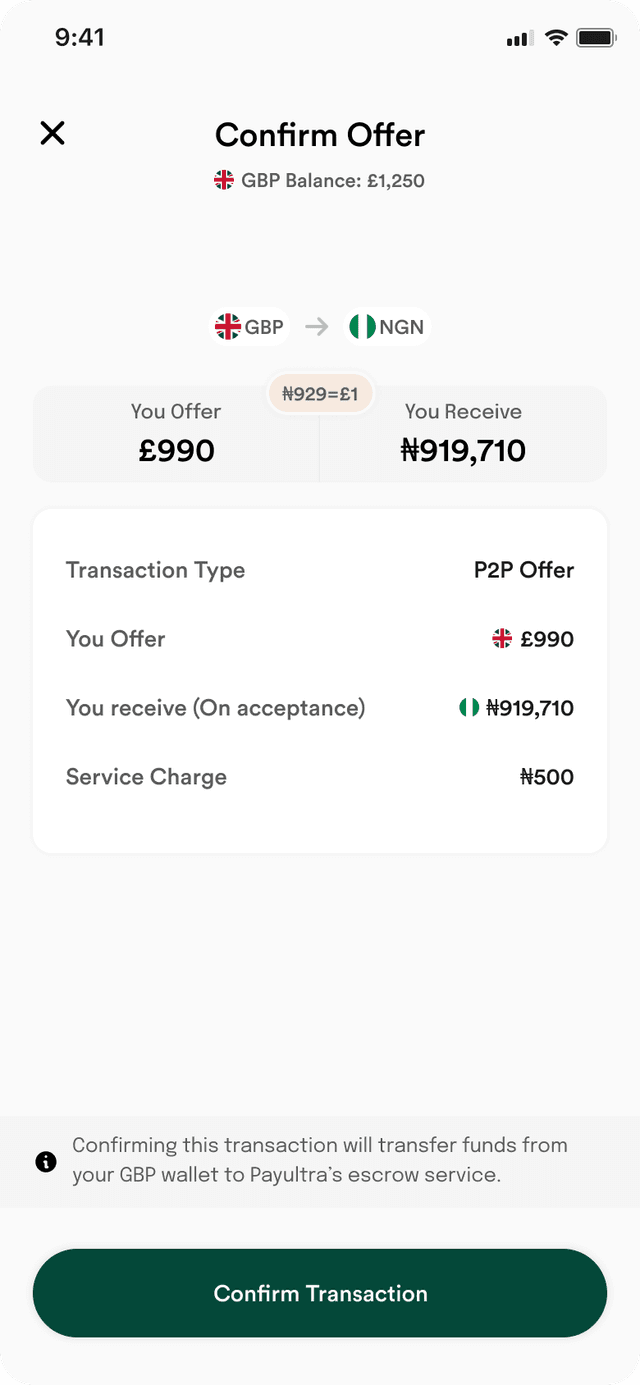Screen dimensions: 640x1385
Task: Tap the Transaction Type P2P Offer row
Action: click(320, 570)
